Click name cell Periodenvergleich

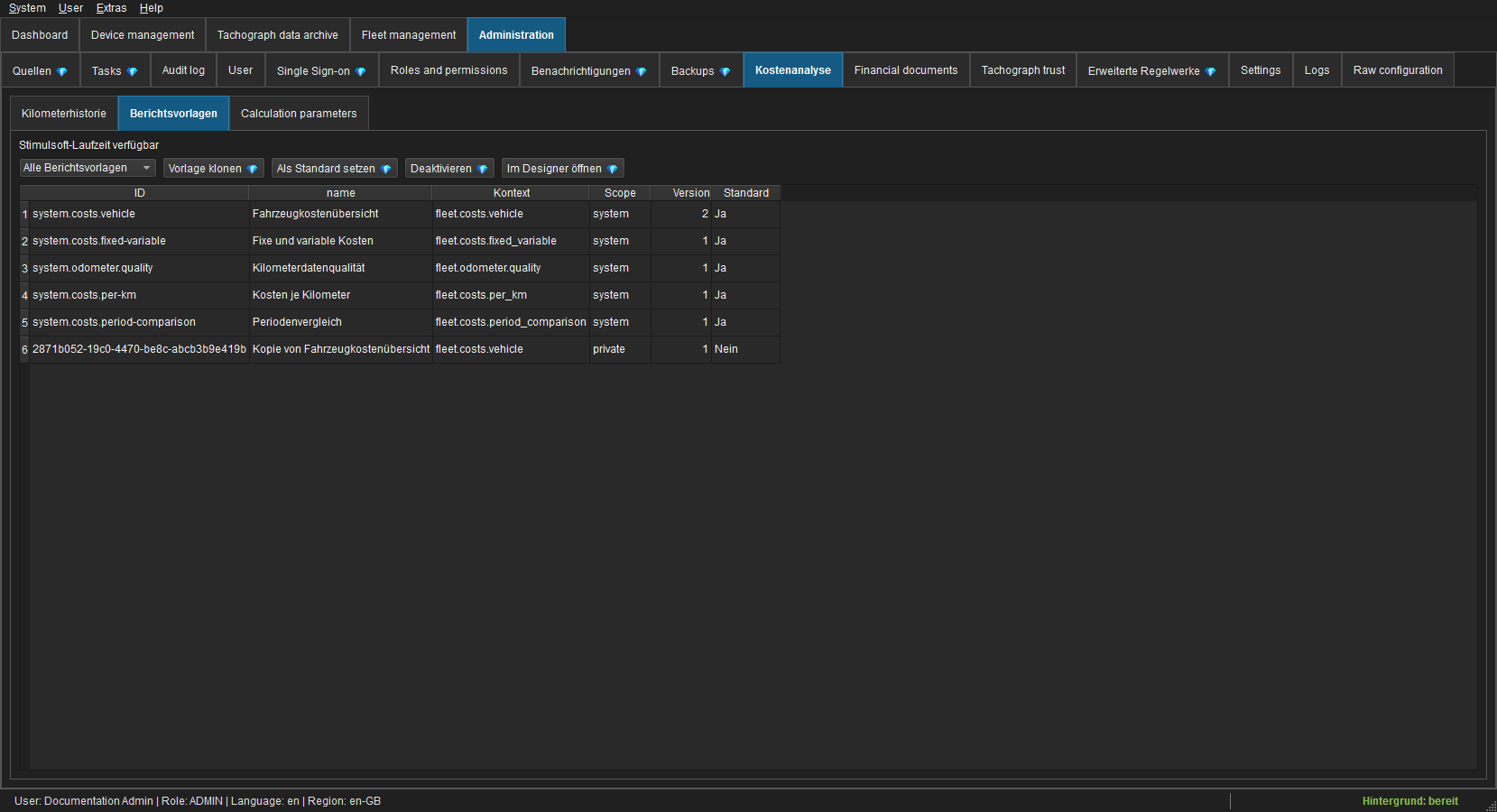tap(341, 322)
